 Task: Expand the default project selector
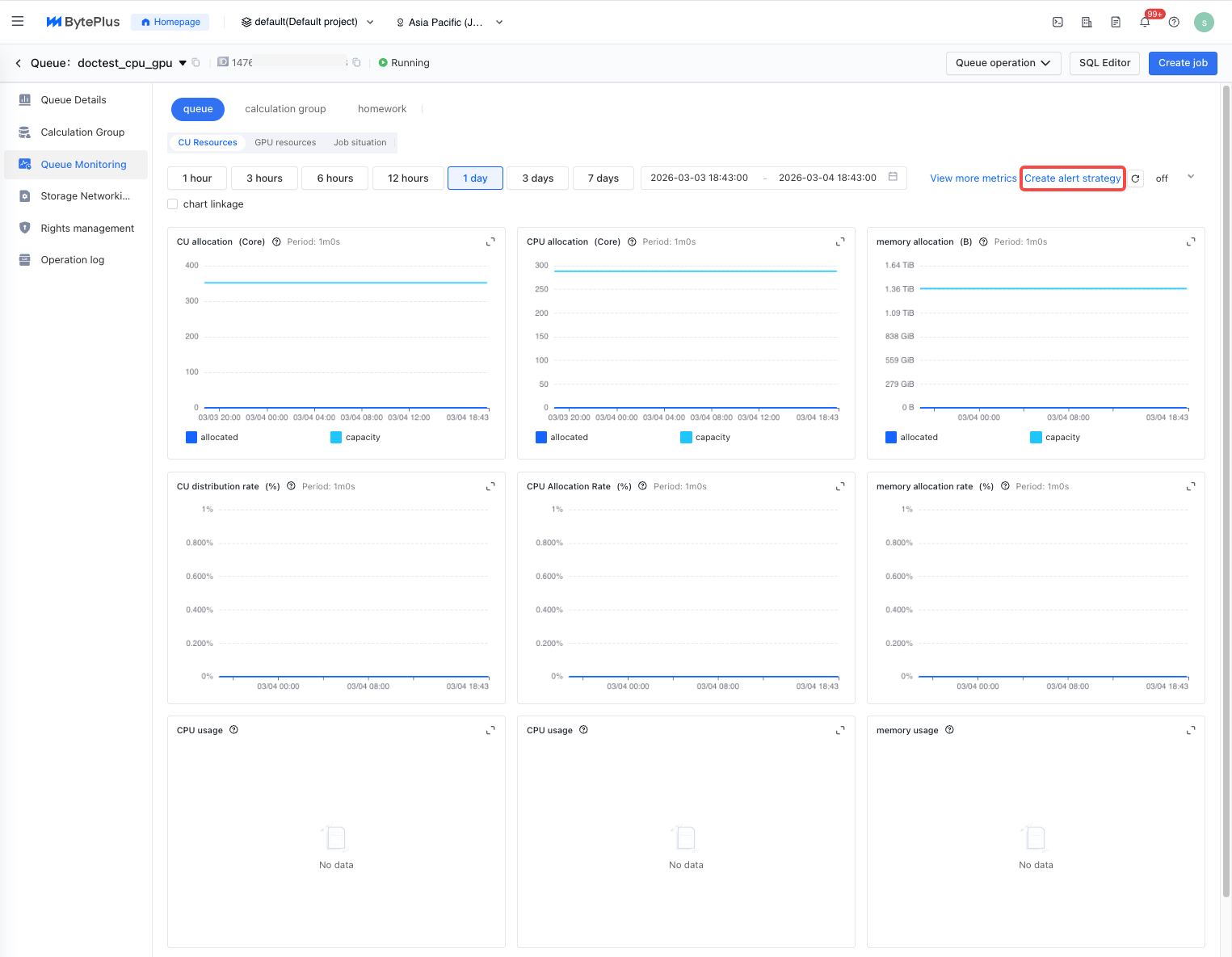tap(307, 23)
